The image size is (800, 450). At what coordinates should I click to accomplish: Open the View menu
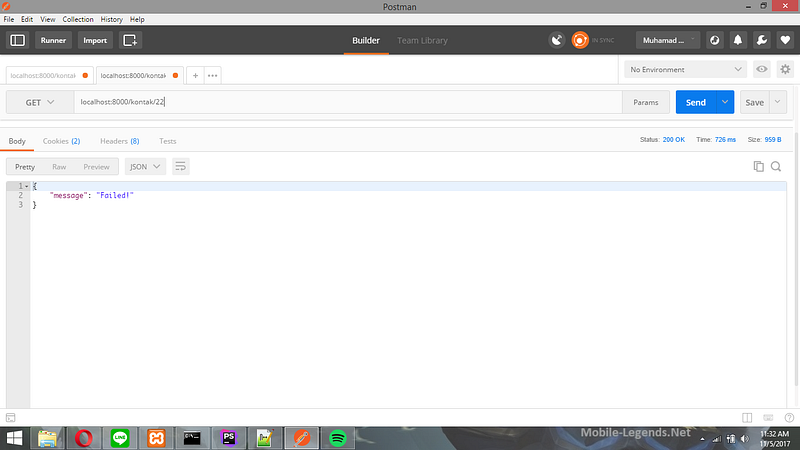click(48, 19)
